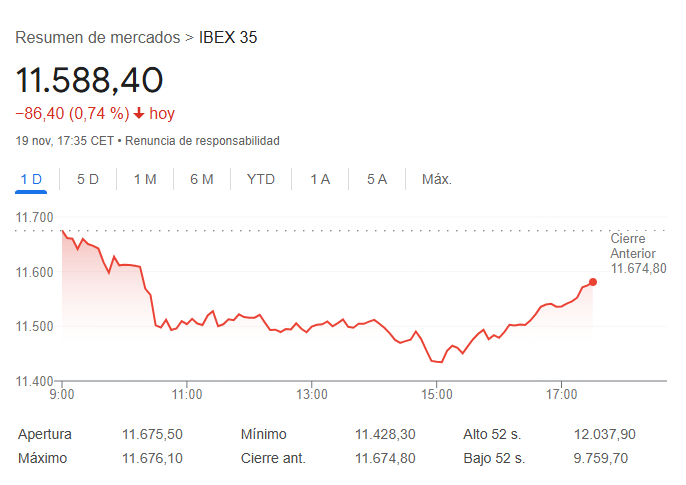Image resolution: width=686 pixels, height=485 pixels.
Task: Click the 13:00 label on the time axis
Action: [x=312, y=394]
